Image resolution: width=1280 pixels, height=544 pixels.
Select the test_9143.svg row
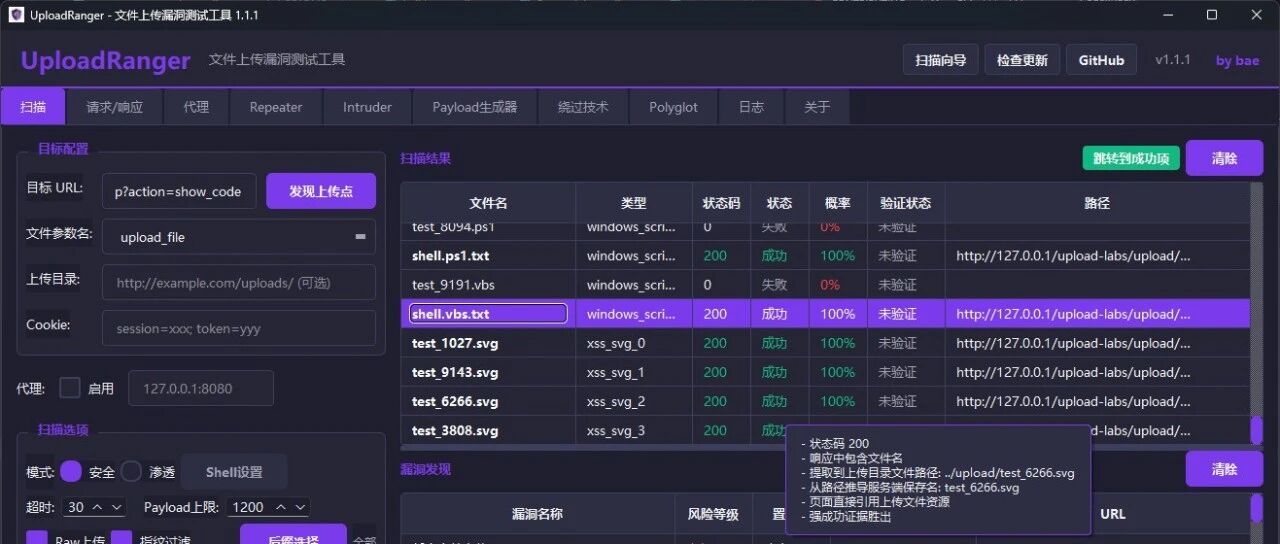825,372
